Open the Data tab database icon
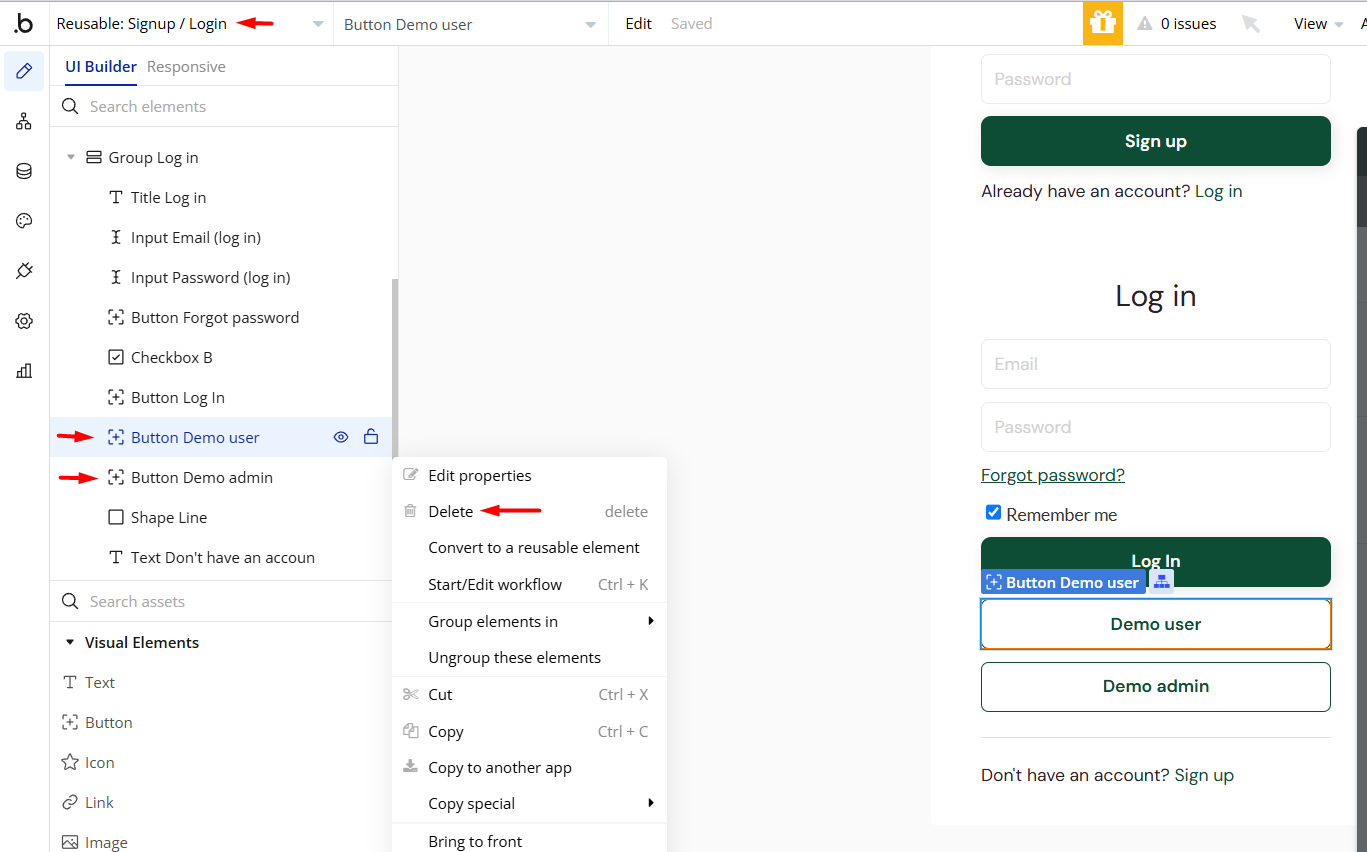1367x852 pixels. pos(24,171)
